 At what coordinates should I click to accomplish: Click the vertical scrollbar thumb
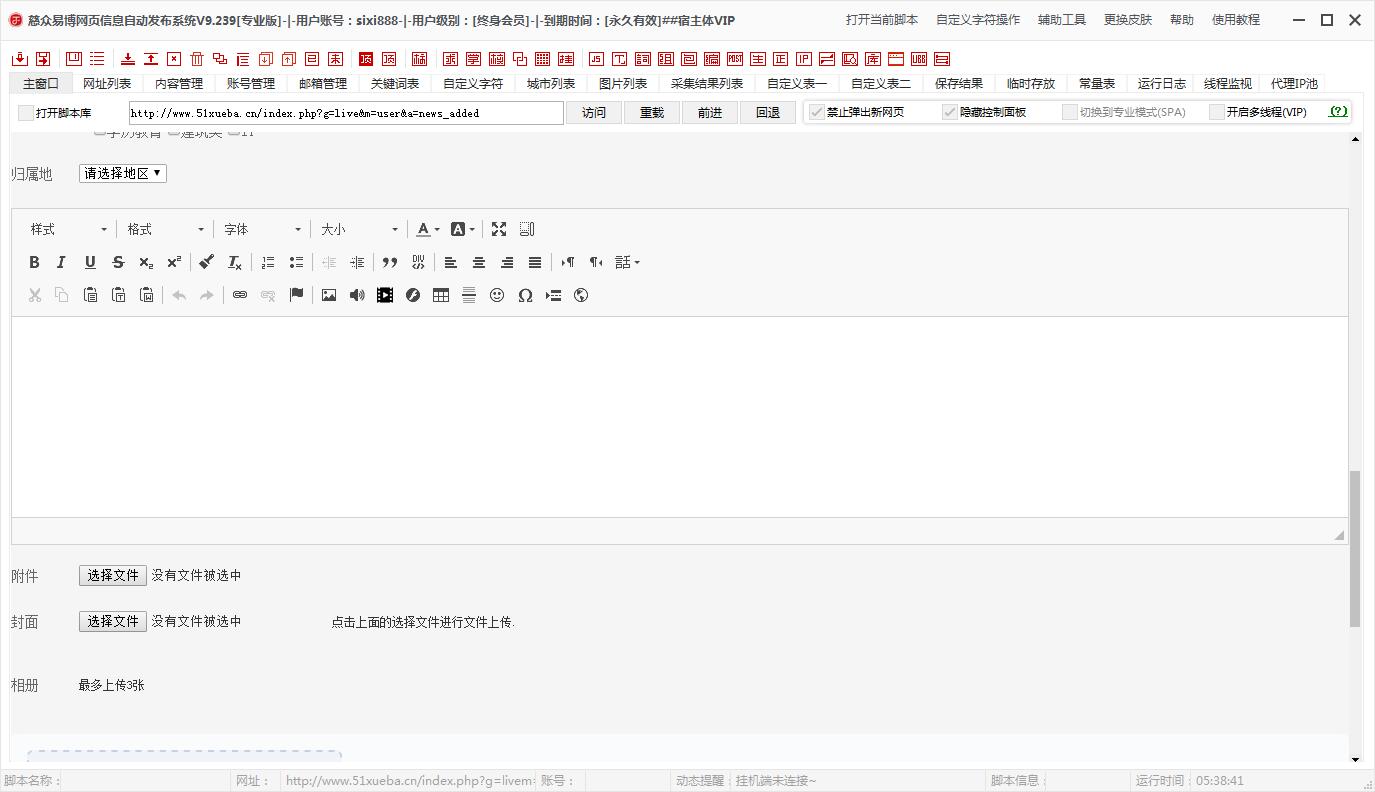[x=1355, y=548]
